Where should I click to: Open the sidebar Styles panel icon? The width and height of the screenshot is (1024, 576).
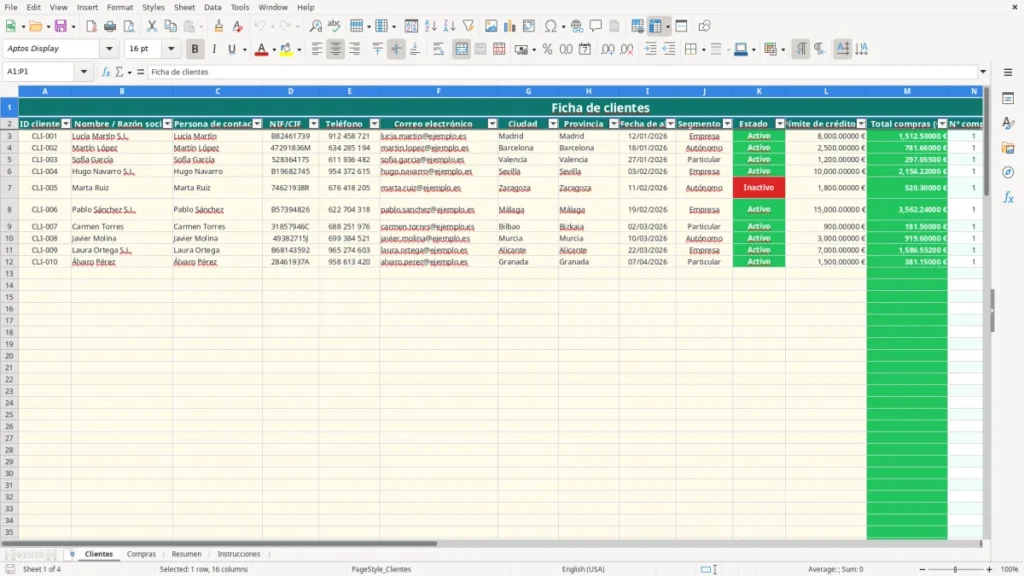click(1008, 123)
